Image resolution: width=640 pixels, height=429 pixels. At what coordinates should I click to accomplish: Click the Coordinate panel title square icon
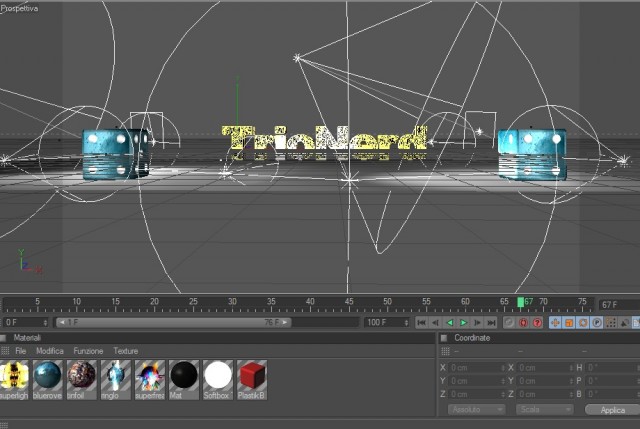pos(444,338)
